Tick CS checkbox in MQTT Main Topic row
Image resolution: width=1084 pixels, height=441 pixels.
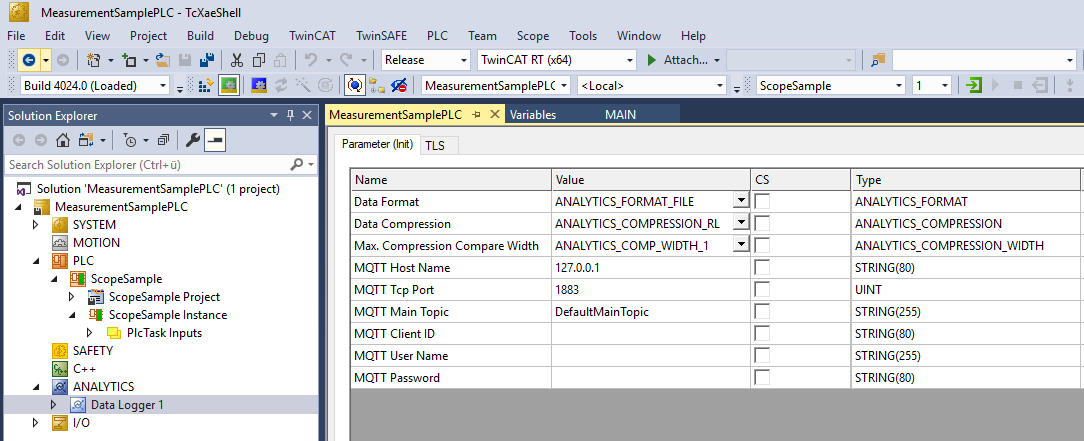click(x=762, y=312)
